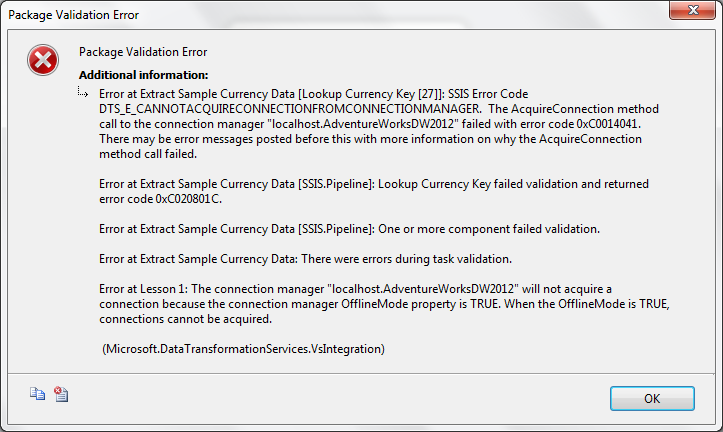Close the Package Validation Error dialog
Screen dimensions: 723x432
coord(692,10)
